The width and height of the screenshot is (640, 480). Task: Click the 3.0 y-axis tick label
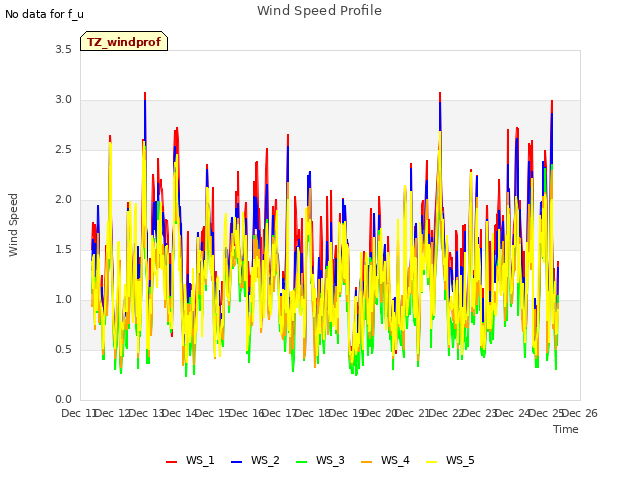[x=63, y=100]
